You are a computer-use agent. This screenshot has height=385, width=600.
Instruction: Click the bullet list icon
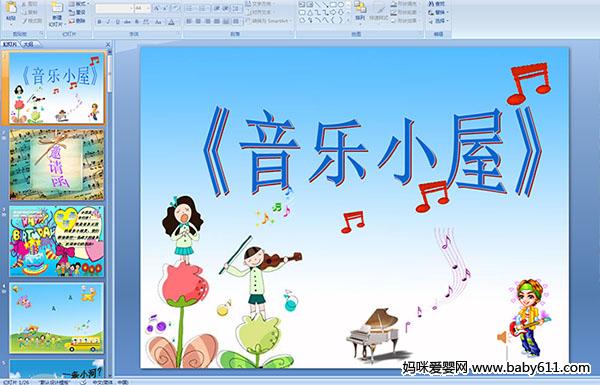point(190,8)
